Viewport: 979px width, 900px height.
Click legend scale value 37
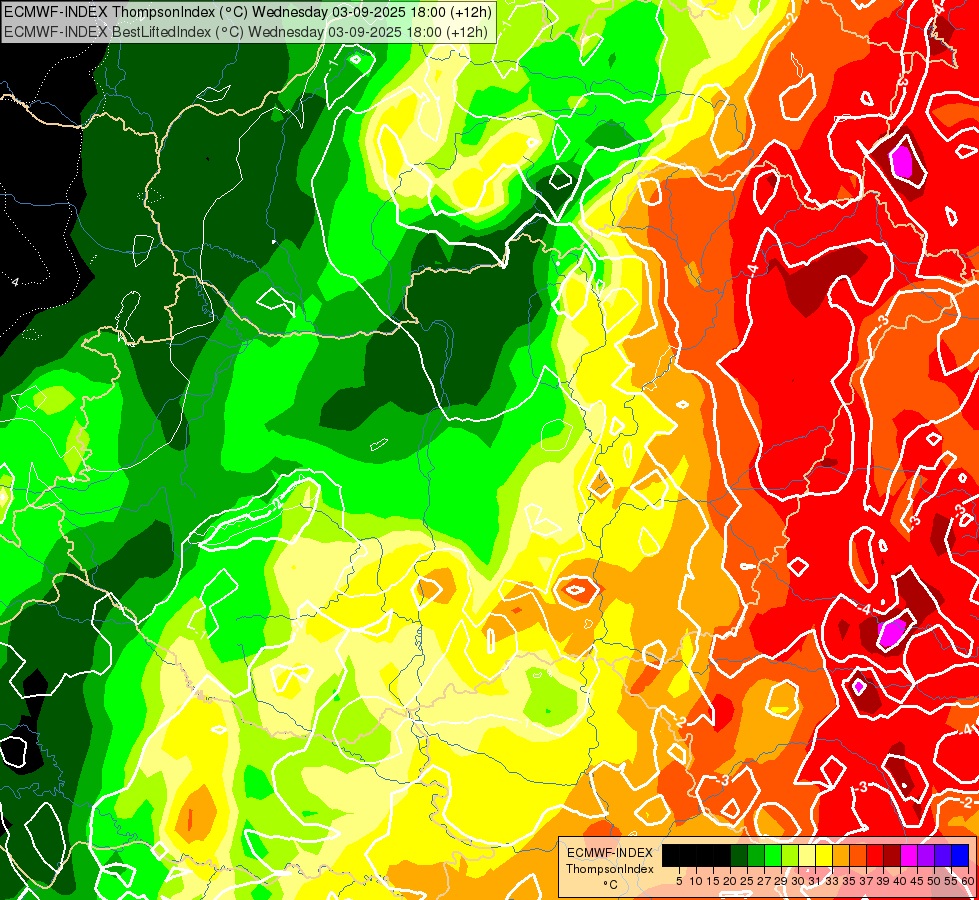pos(867,881)
